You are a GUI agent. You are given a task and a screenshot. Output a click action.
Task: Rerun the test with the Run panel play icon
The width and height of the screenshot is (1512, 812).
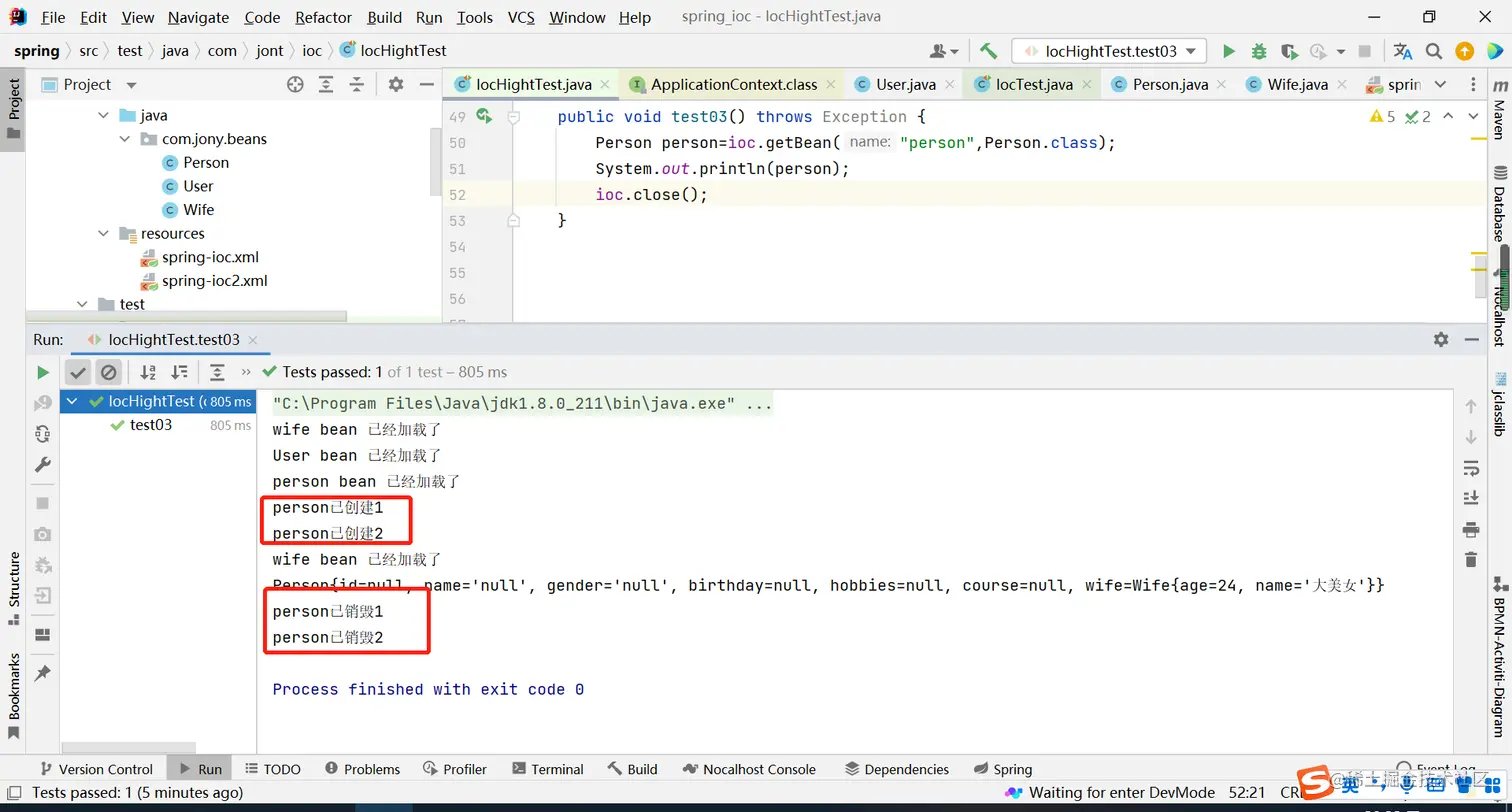tap(42, 372)
